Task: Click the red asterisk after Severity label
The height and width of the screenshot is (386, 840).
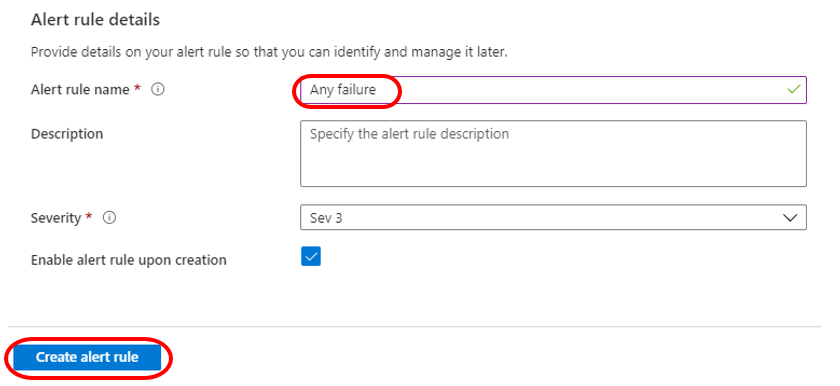Action: point(89,217)
